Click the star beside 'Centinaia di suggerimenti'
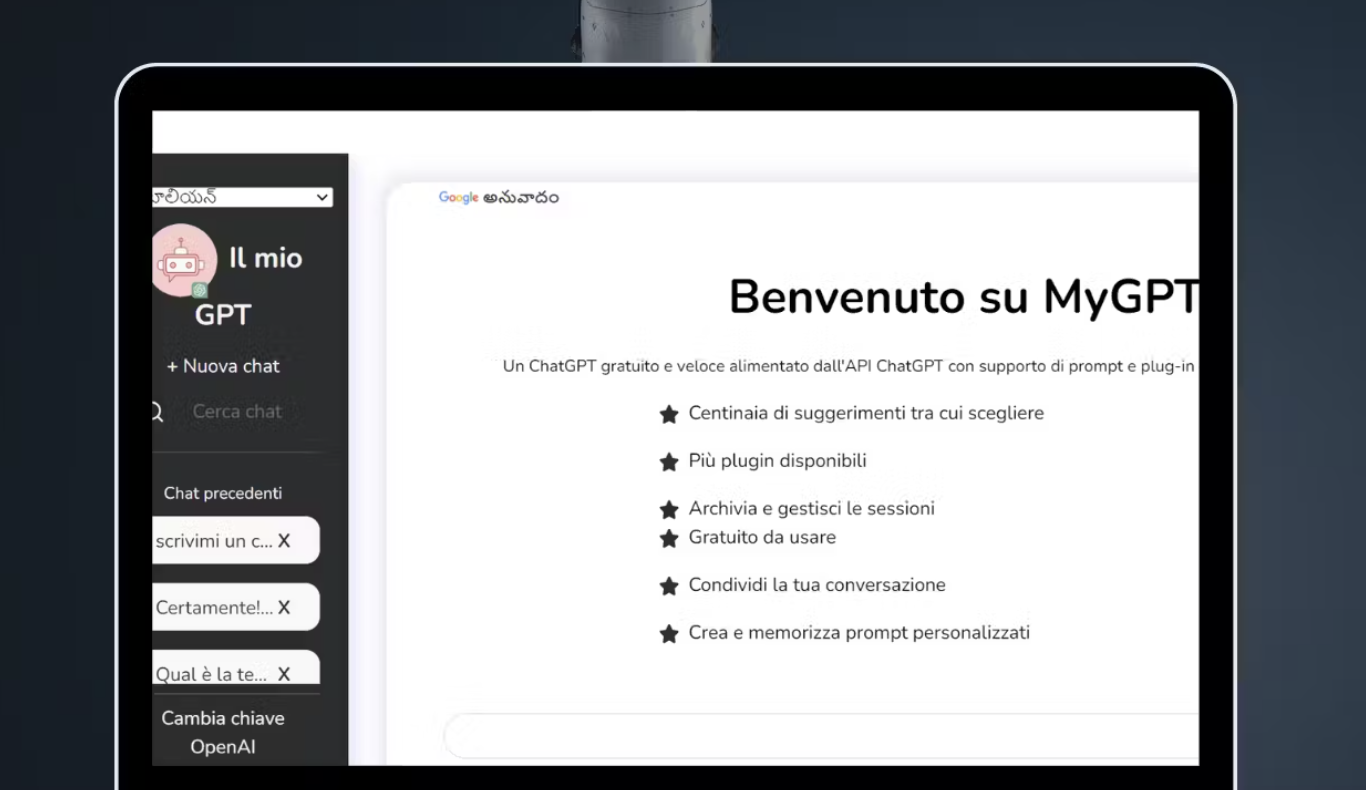The image size is (1366, 790). pyautogui.click(x=669, y=415)
